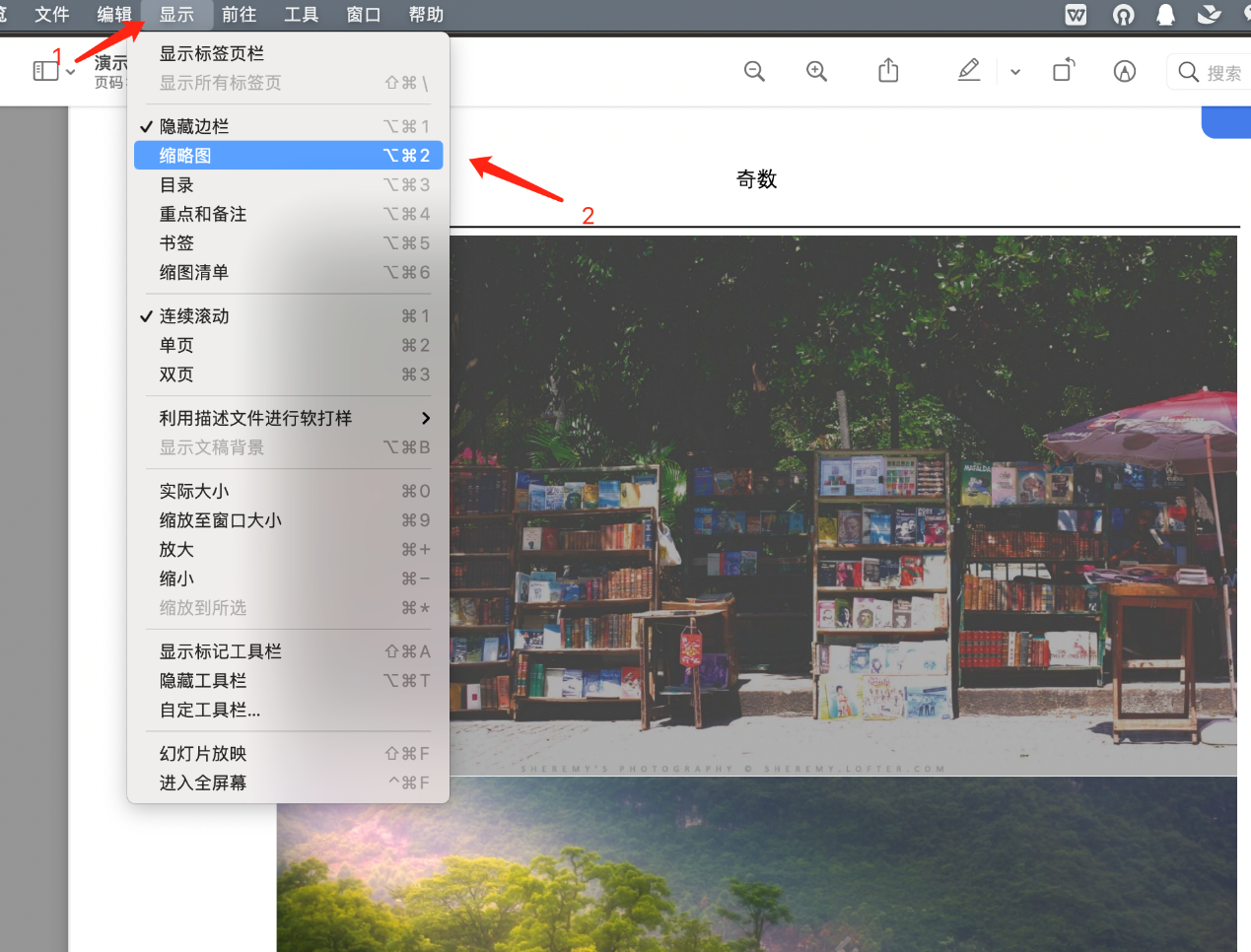Click the zoom in magnifier icon
Screen dimensions: 1251x952
pos(816,70)
